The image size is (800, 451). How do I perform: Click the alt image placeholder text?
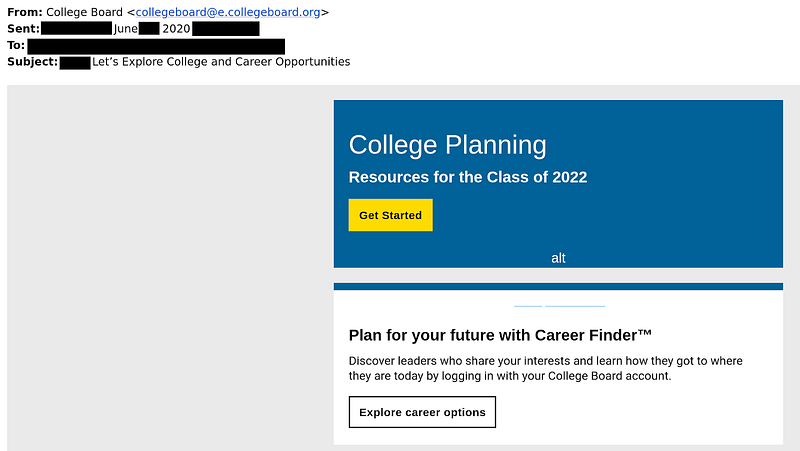tap(558, 258)
